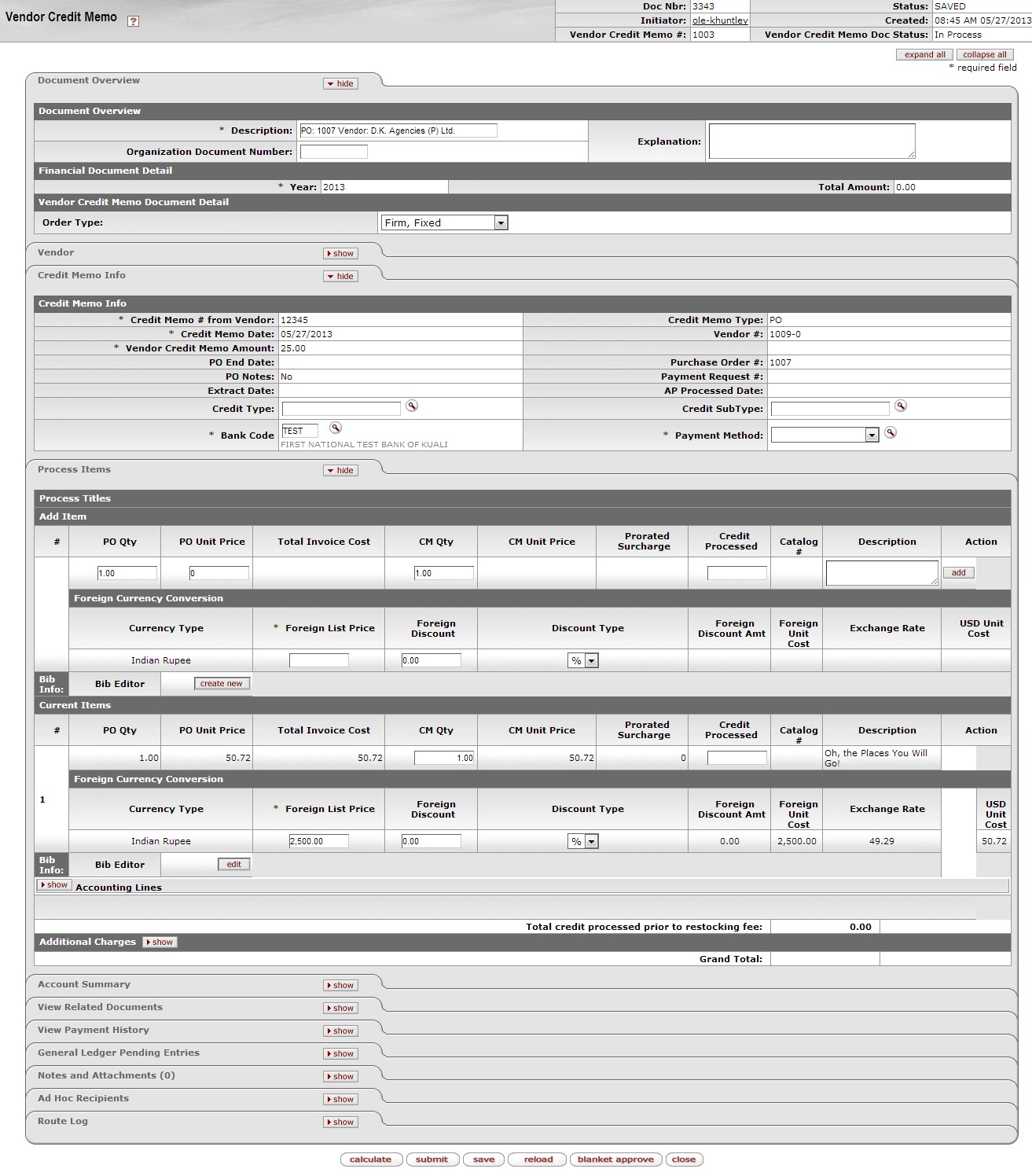
Task: Show the View Related Documents section
Action: [x=340, y=1008]
